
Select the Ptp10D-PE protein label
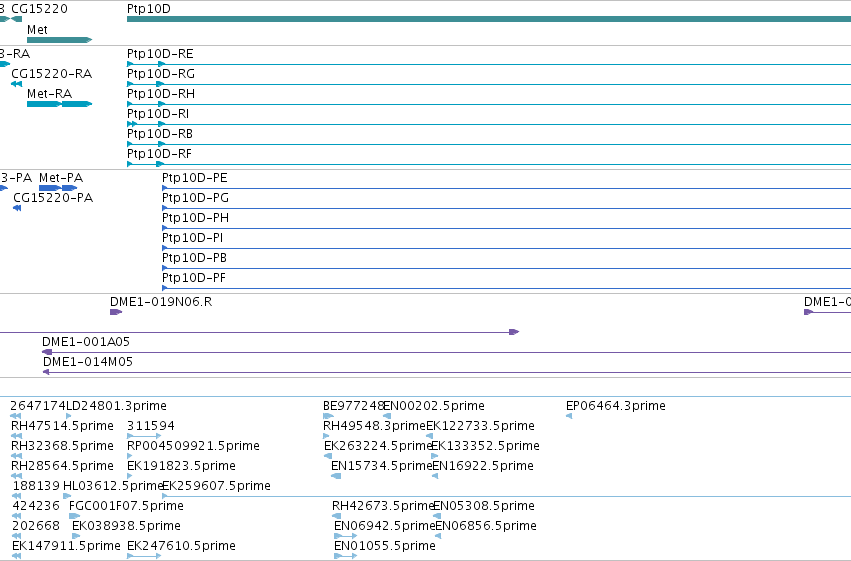(x=195, y=178)
